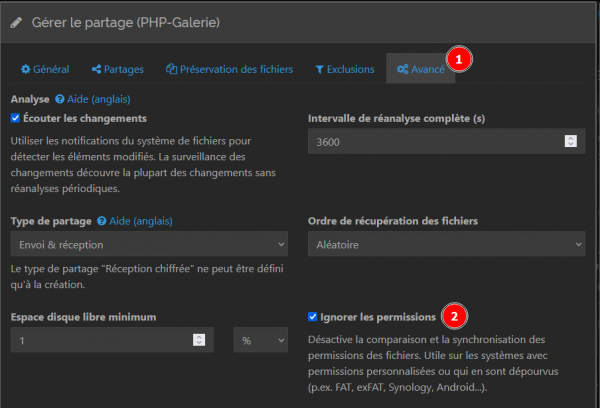Click help question icon beside Type de partage
The image size is (600, 408).
coord(102,221)
